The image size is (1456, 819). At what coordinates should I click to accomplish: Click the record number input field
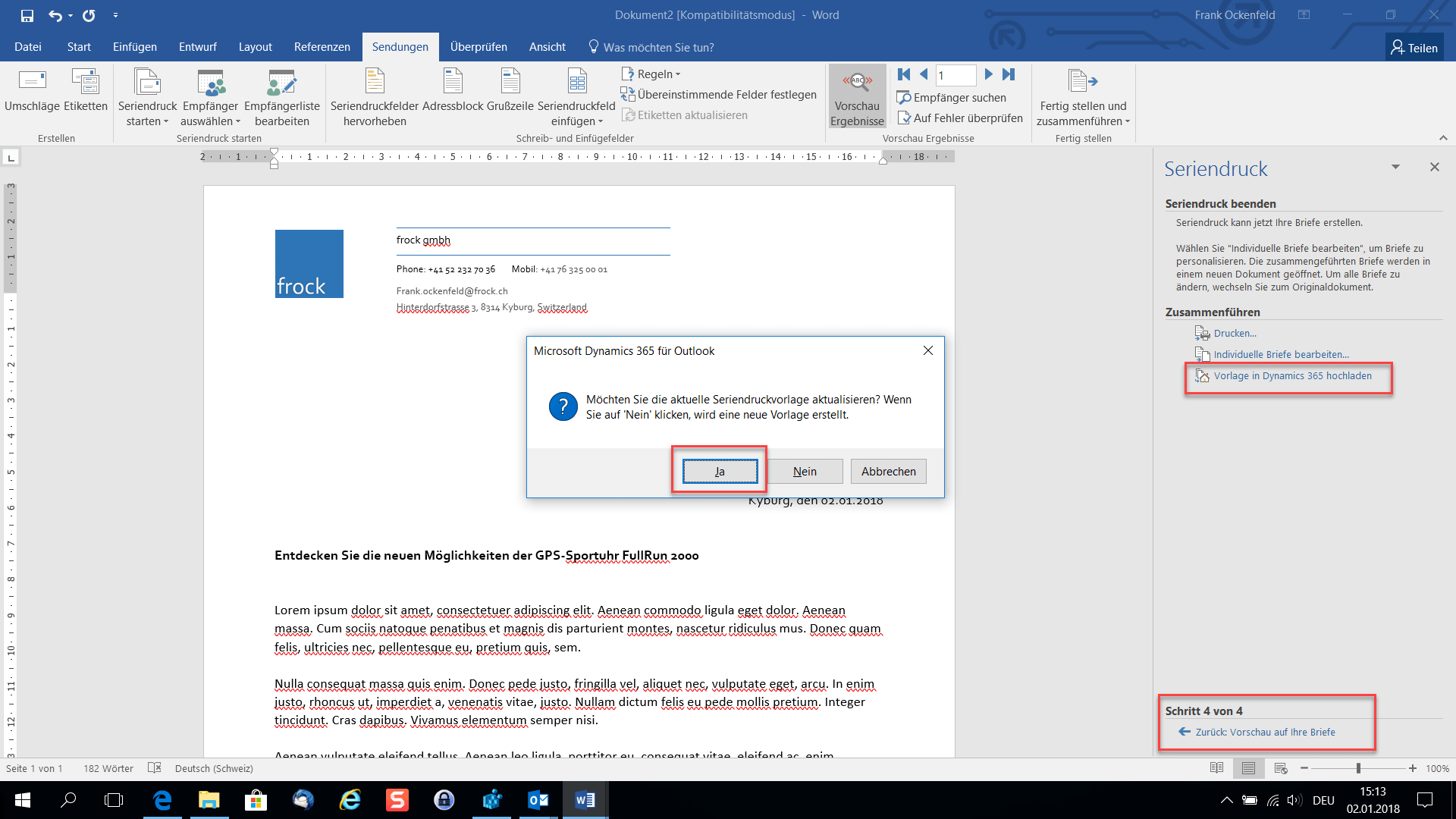point(955,74)
